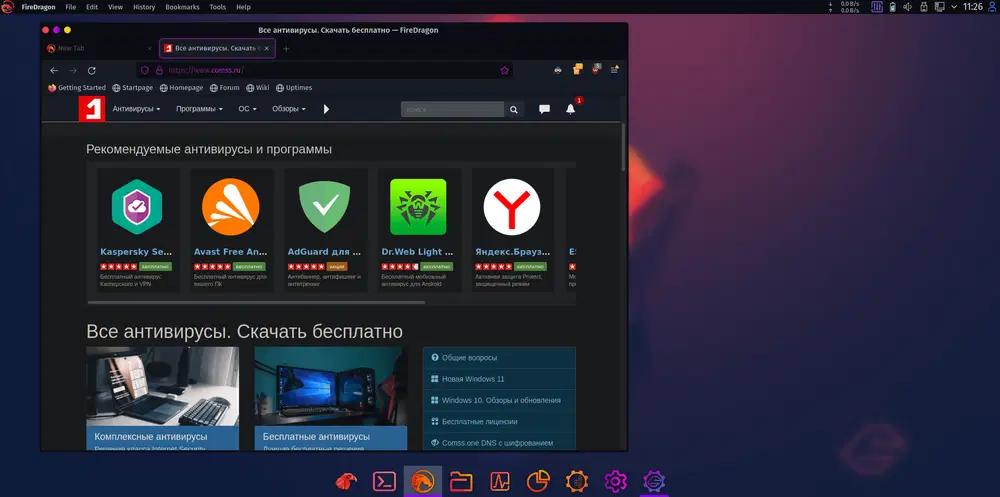Click the play arrow in site navigation

[x=326, y=109]
